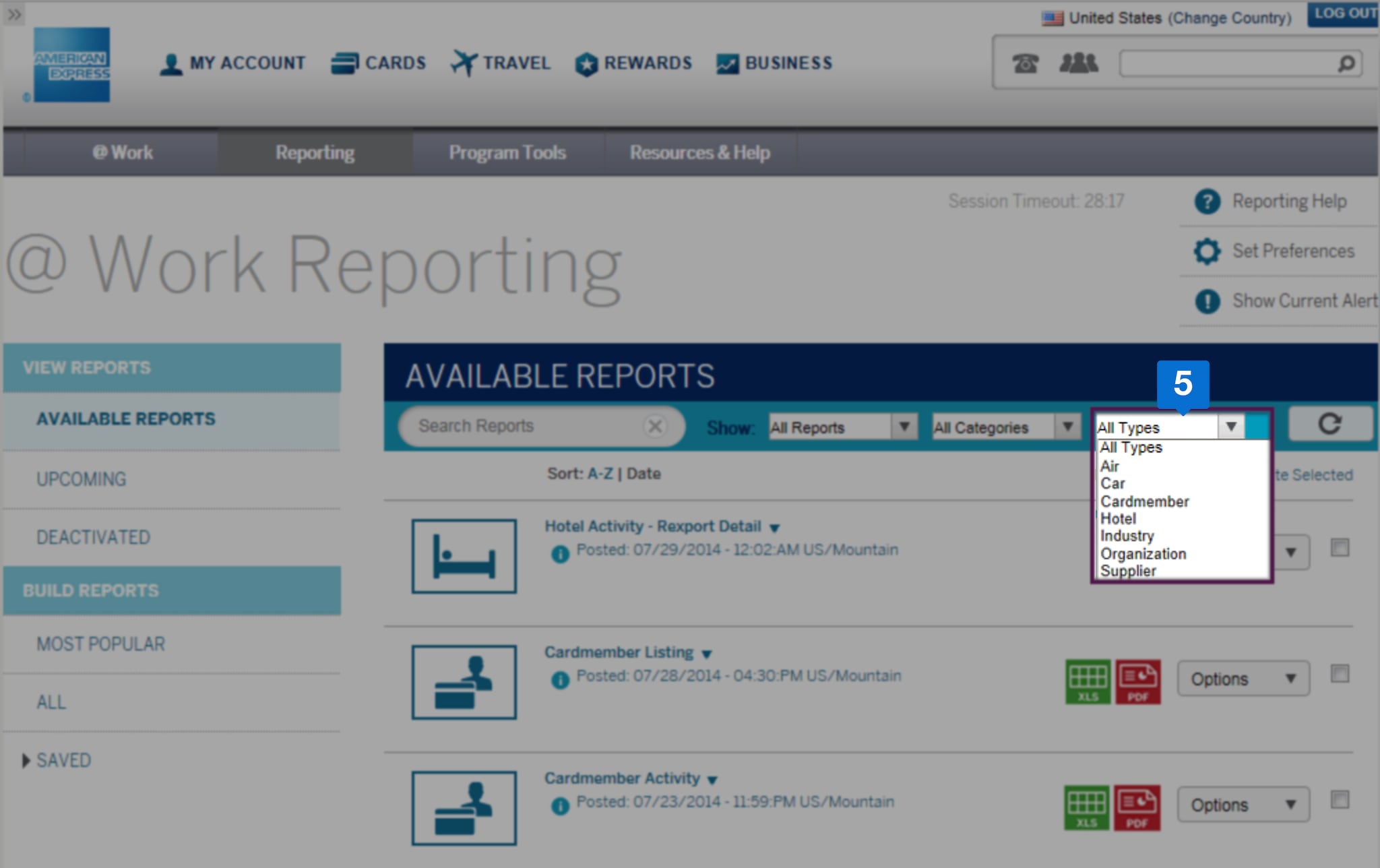Download Cardmember Listing as XLS
Screen dimensions: 1380x868
[1088, 681]
